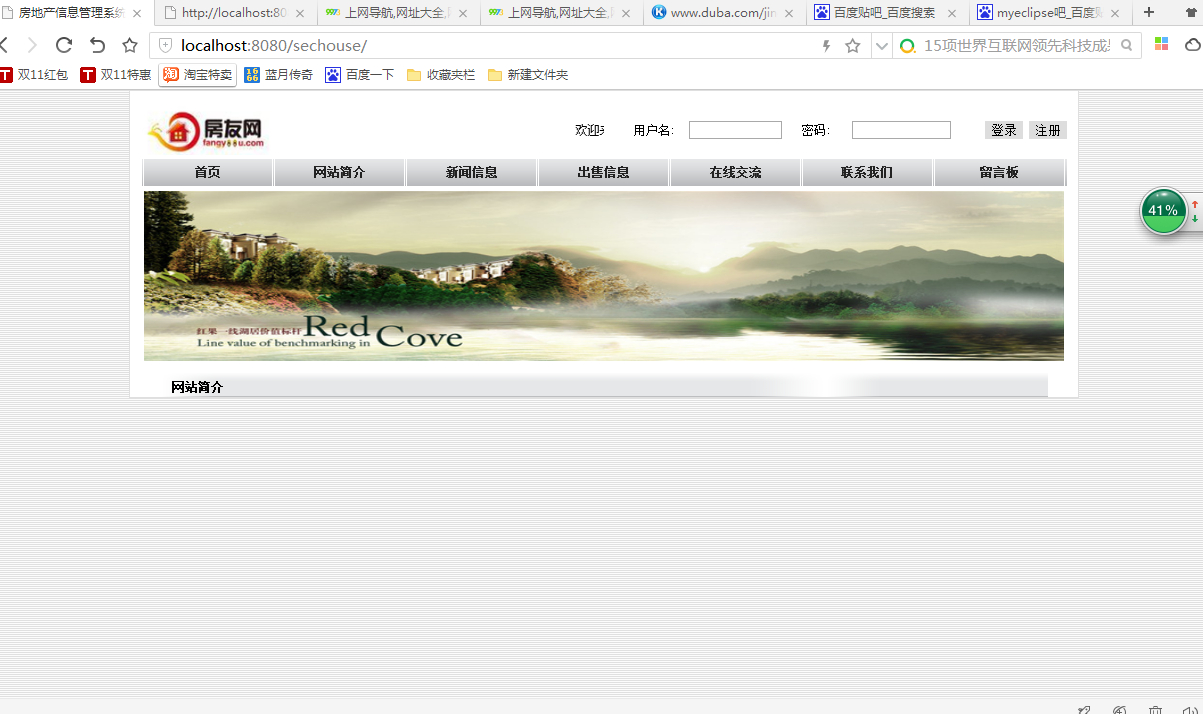Click the restore closed page undo icon
Screen dimensions: 1203x714
click(x=97, y=45)
